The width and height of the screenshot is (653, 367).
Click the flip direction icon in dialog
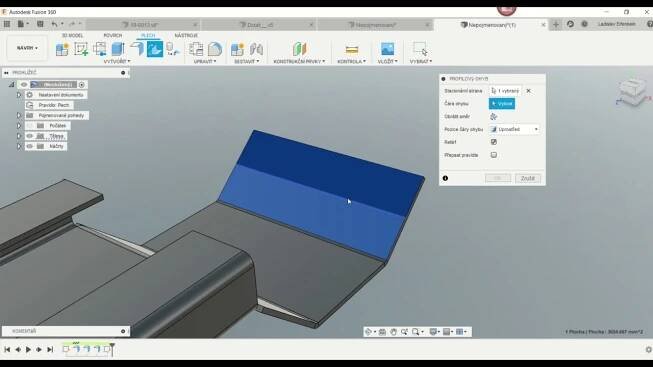(x=493, y=117)
